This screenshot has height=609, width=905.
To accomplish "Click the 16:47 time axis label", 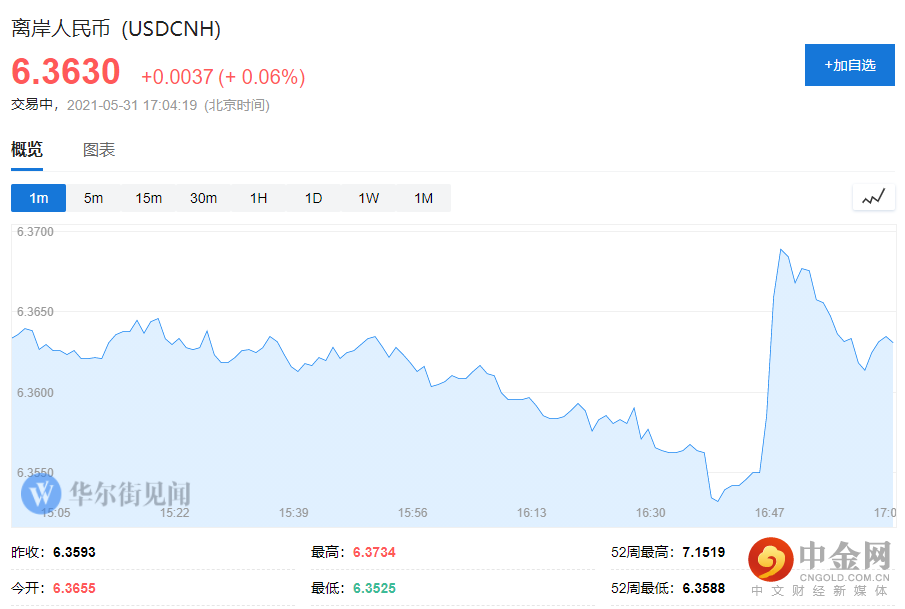I will point(769,513).
